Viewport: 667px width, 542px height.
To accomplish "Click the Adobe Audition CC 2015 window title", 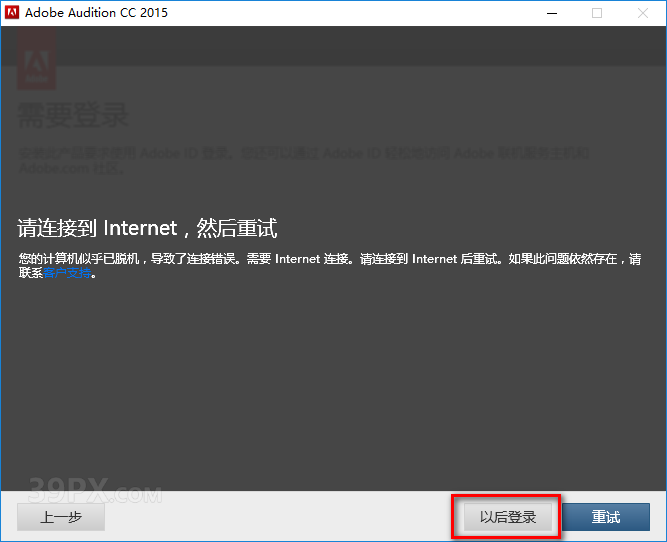I will point(96,13).
